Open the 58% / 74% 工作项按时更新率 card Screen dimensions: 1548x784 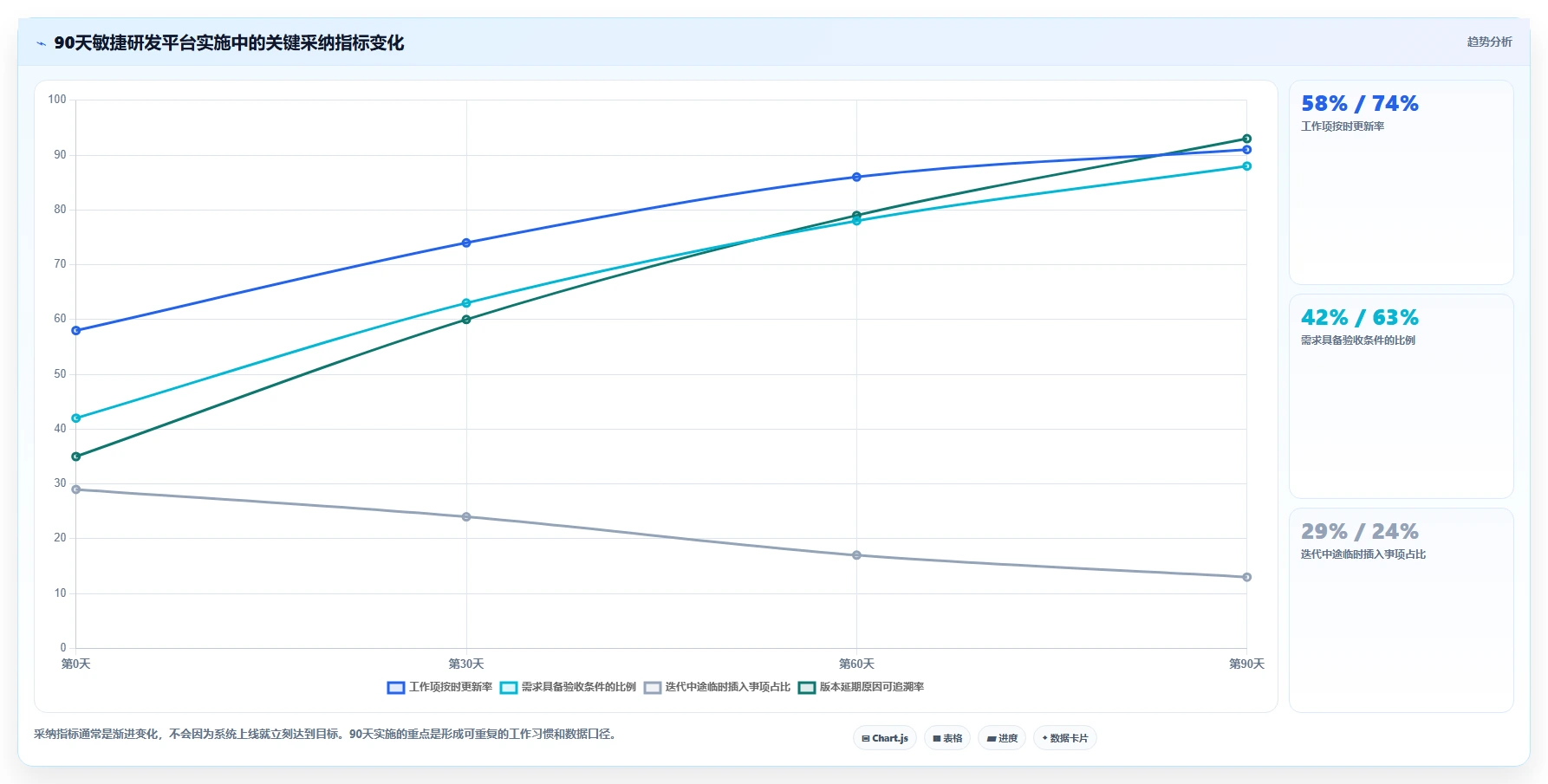pyautogui.click(x=1402, y=183)
